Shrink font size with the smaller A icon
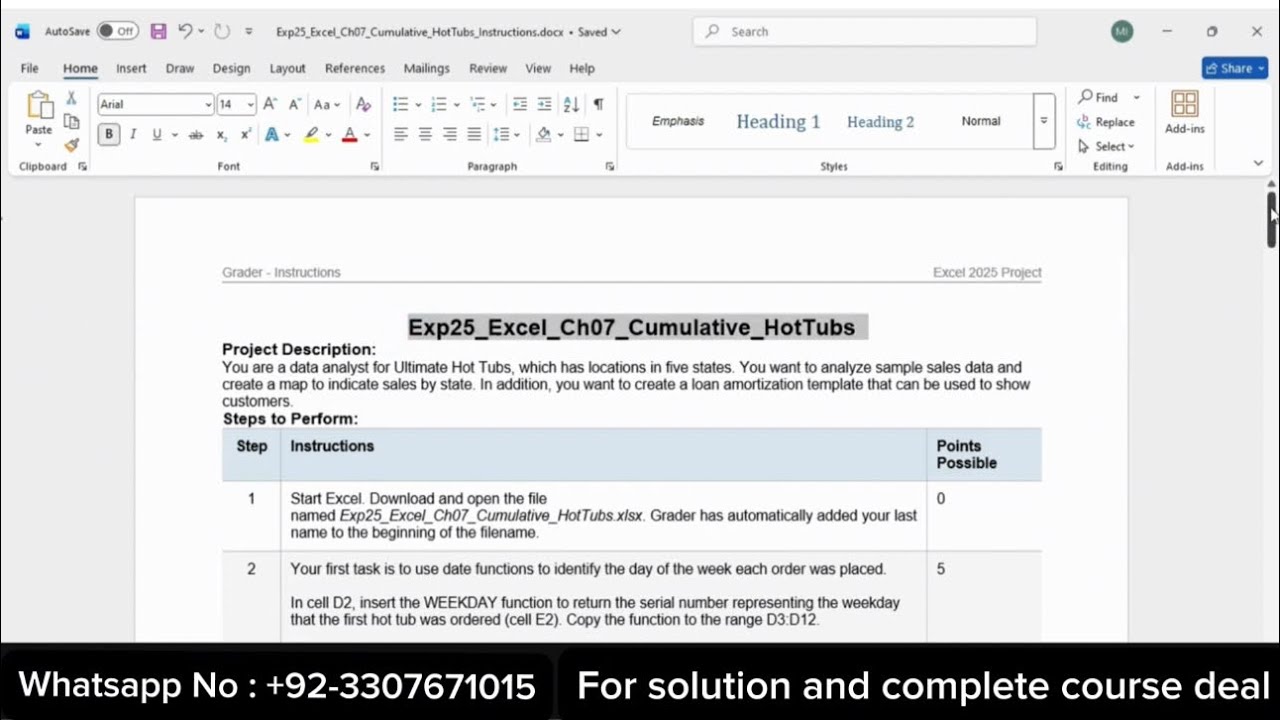 point(295,104)
